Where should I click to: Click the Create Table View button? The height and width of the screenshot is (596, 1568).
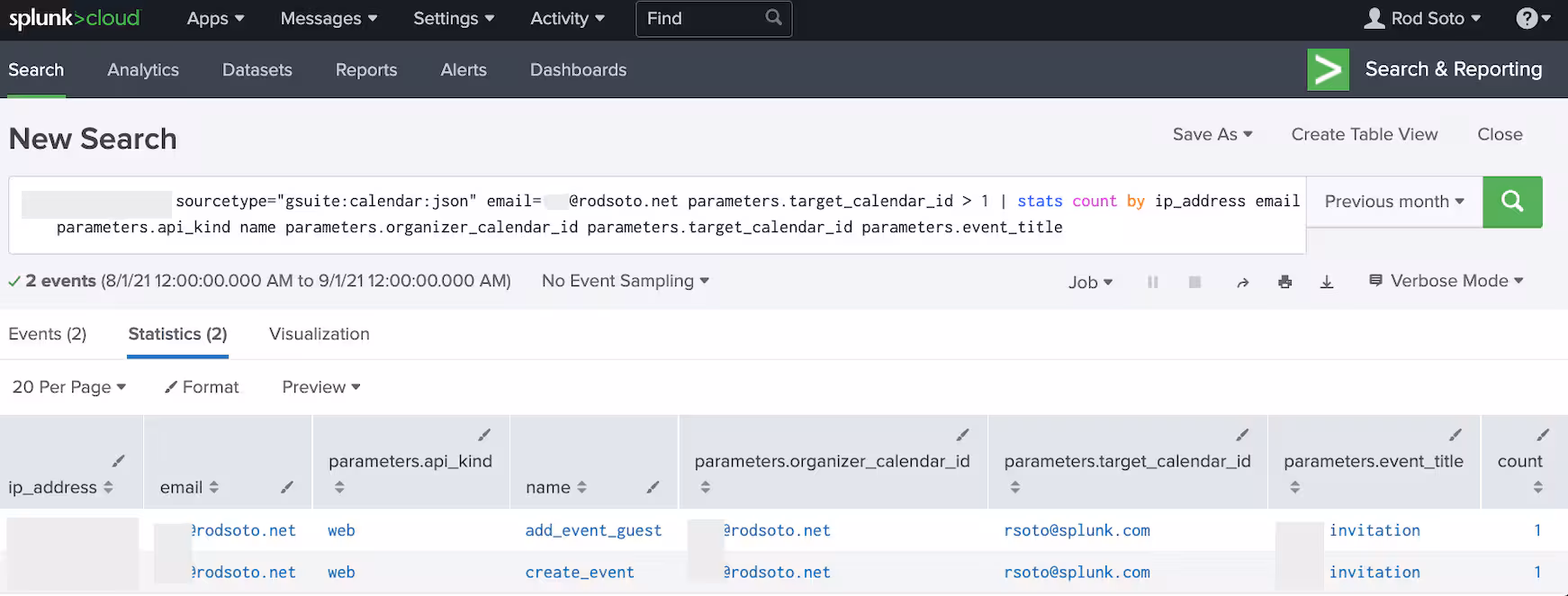click(1364, 134)
